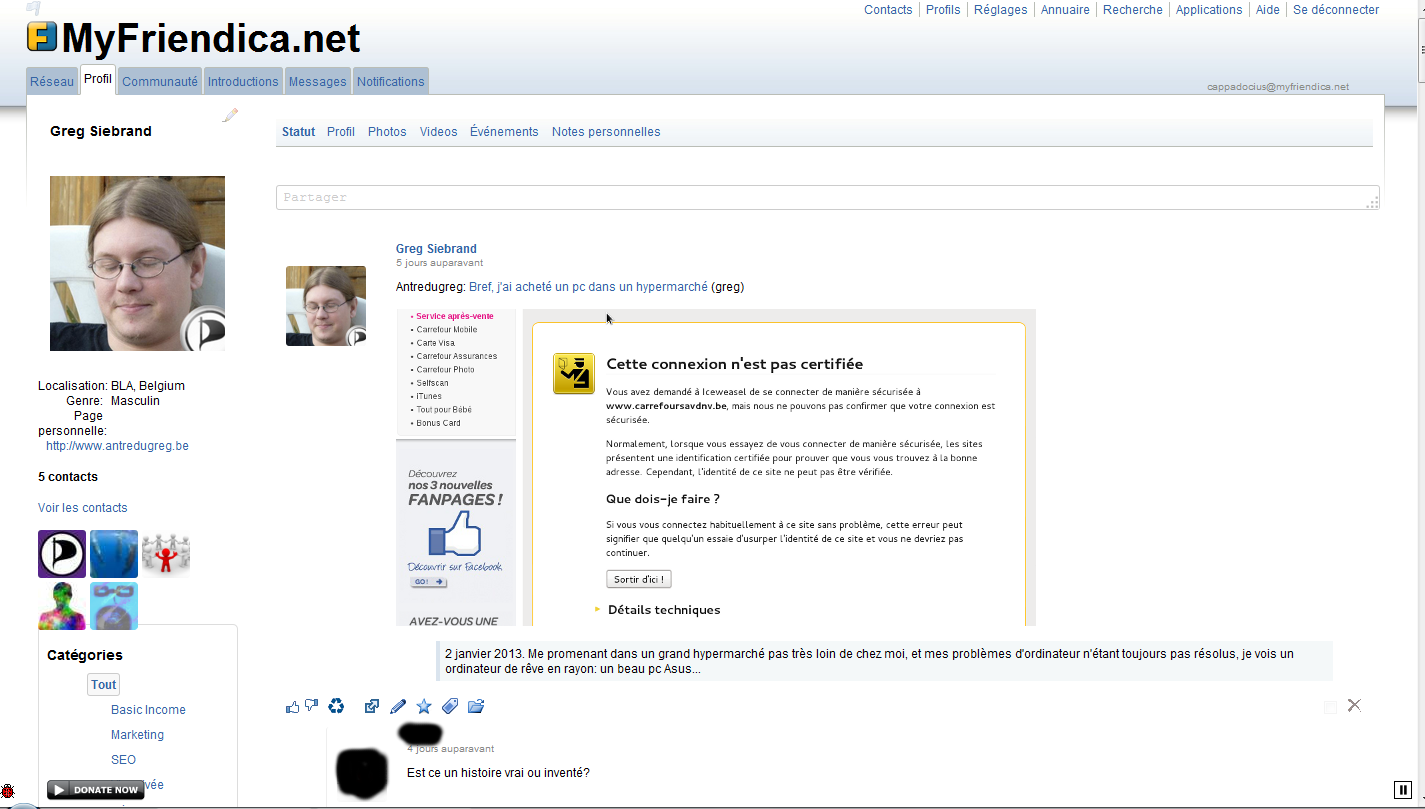Open the Aide help link
The width and height of the screenshot is (1425, 809).
coord(1268,10)
